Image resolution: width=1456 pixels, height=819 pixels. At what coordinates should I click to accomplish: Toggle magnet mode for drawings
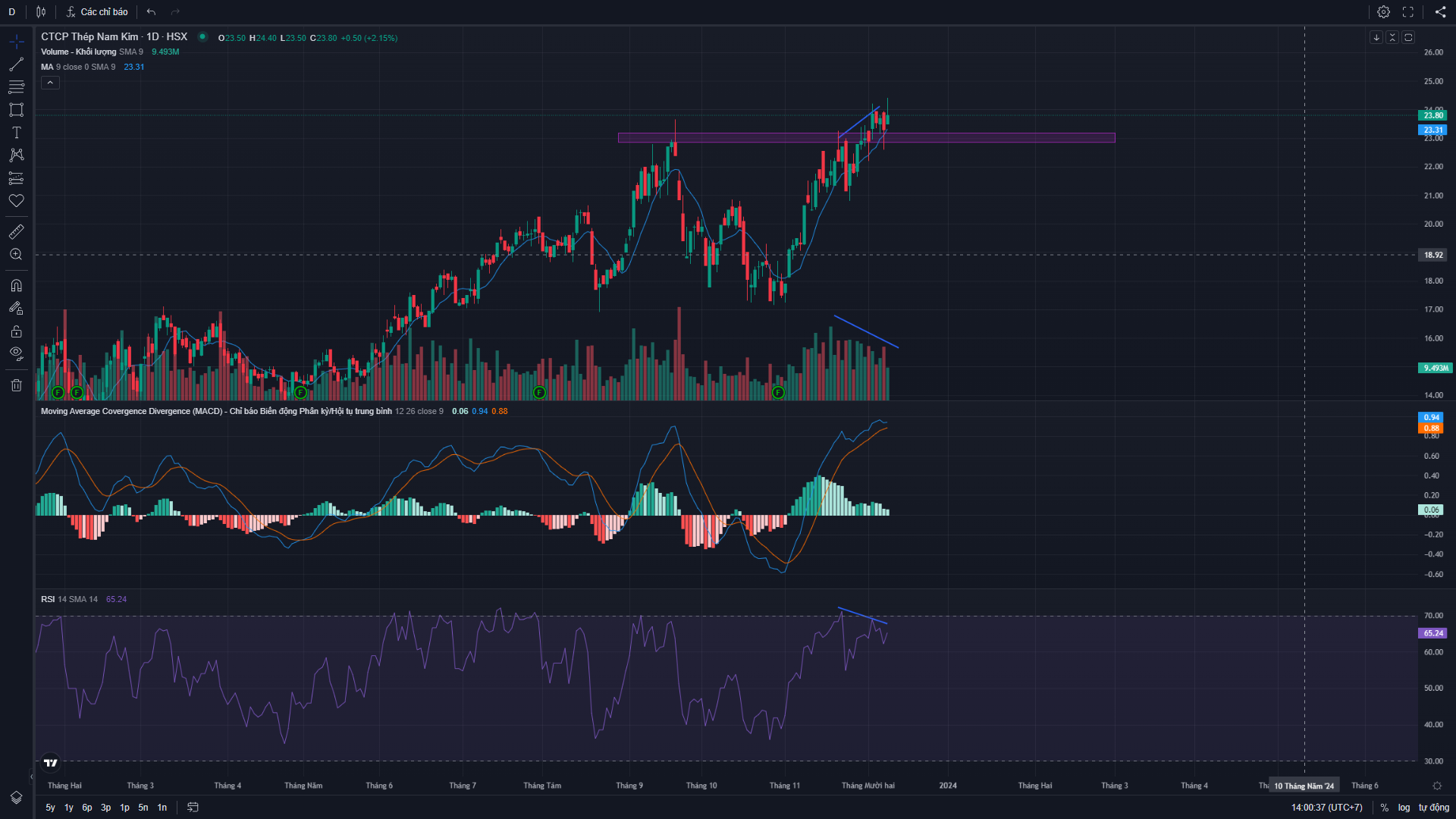(x=16, y=286)
